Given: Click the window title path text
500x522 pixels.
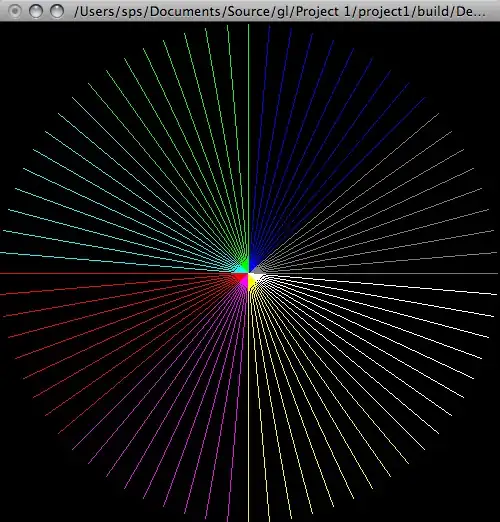Looking at the screenshot, I should click(280, 11).
